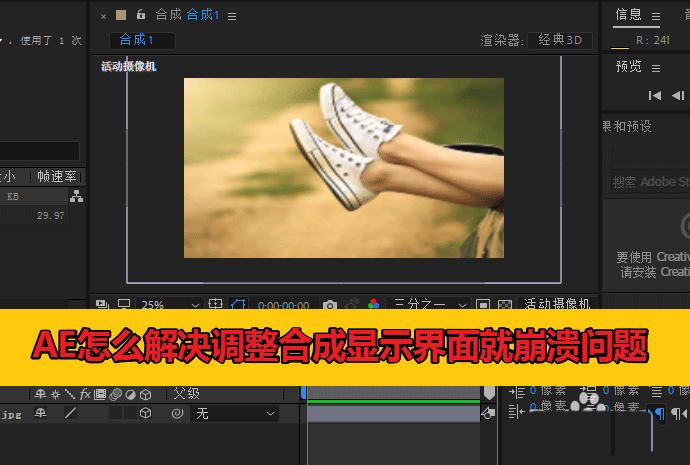Click the 经典3D renderer button
The width and height of the screenshot is (690, 465).
tap(559, 41)
